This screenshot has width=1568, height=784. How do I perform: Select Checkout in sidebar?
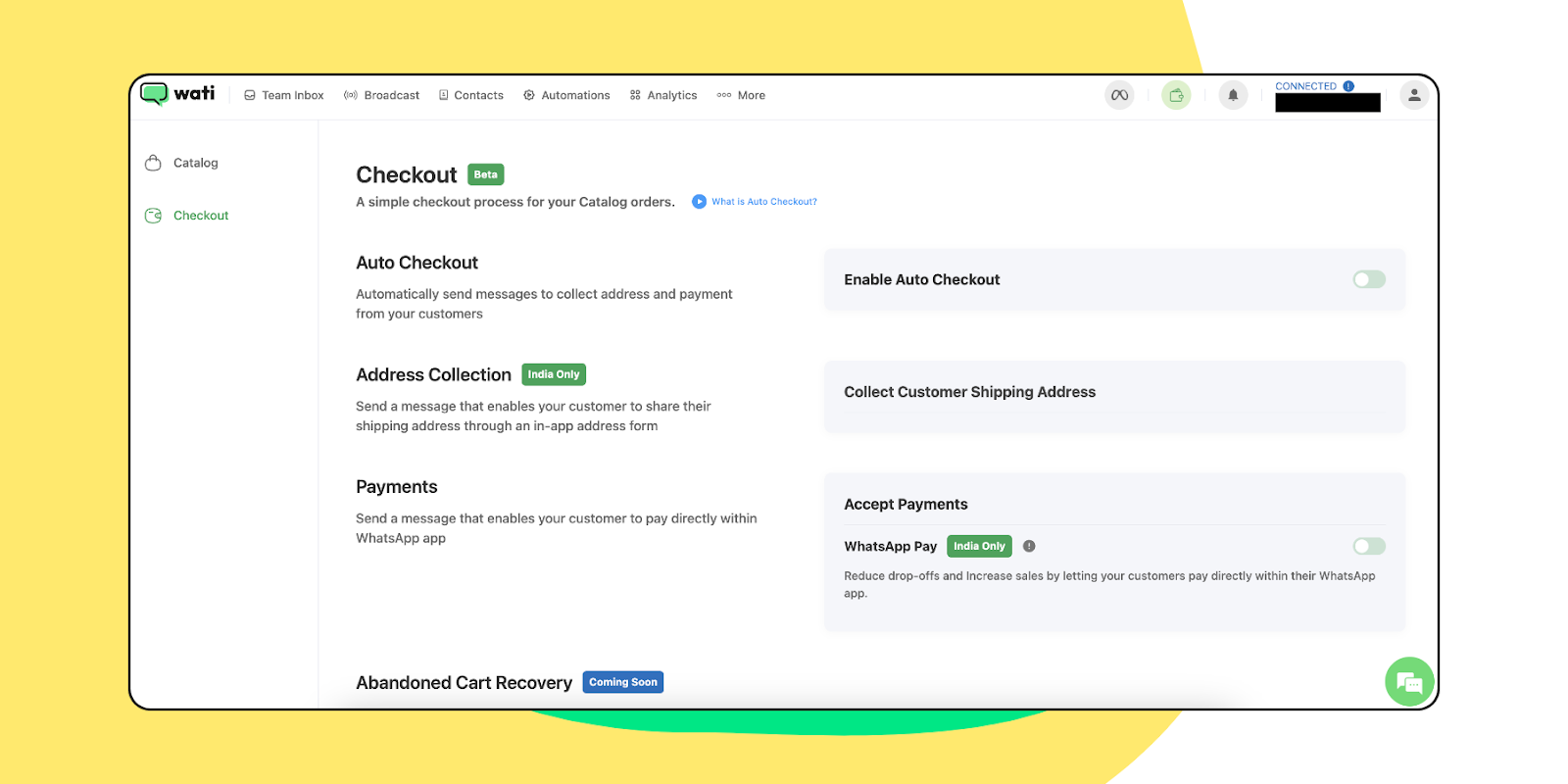[186, 216]
